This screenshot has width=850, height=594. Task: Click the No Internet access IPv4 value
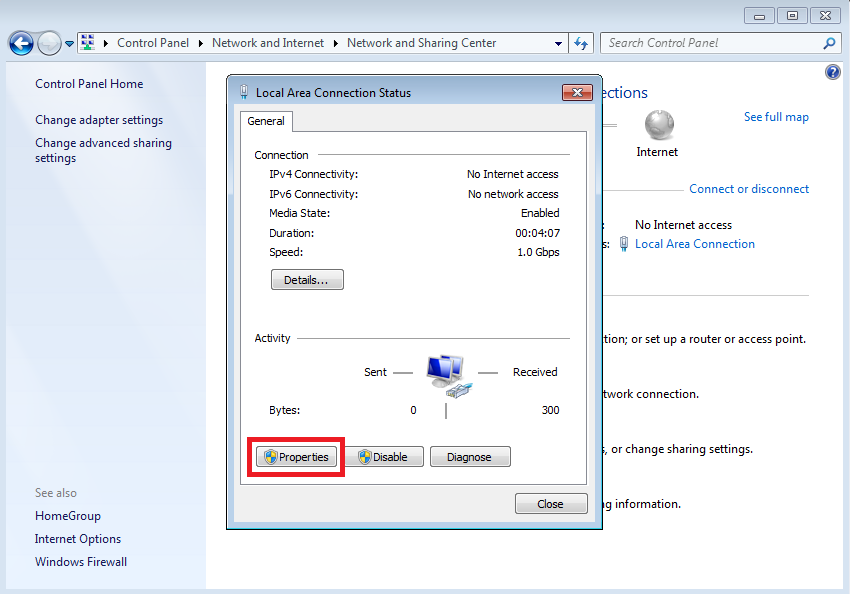pos(512,174)
